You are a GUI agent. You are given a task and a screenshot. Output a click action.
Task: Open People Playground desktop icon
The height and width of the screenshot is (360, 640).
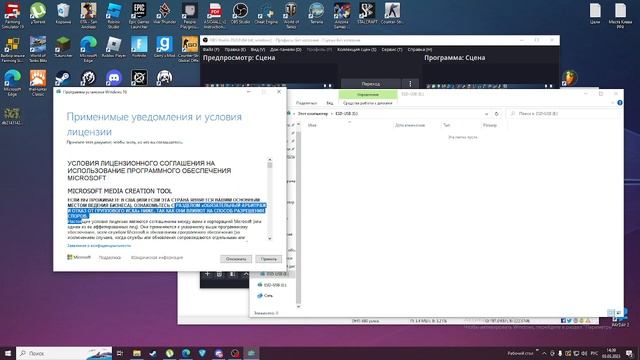tap(190, 16)
